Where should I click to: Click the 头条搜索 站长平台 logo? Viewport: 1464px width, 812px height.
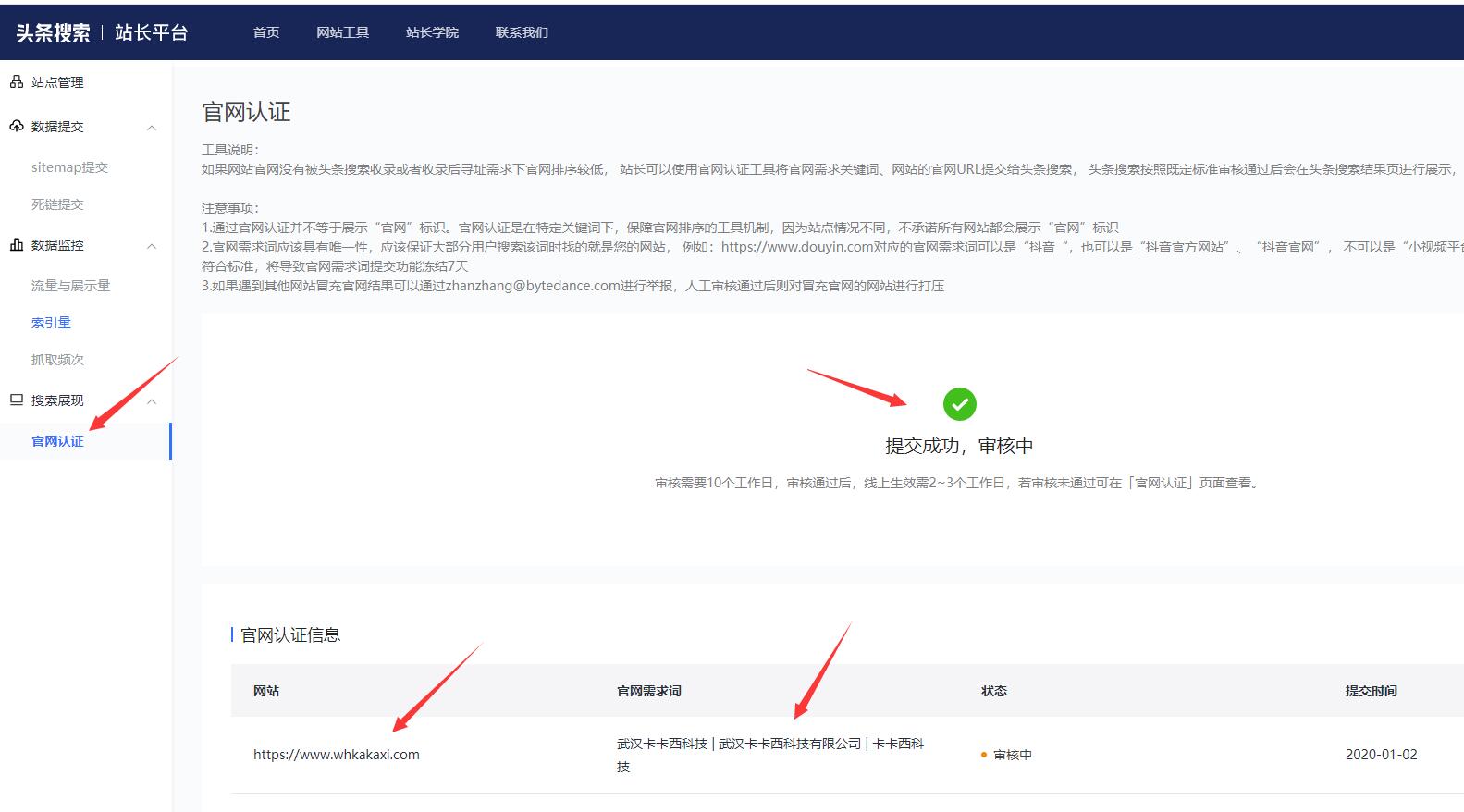tap(102, 32)
